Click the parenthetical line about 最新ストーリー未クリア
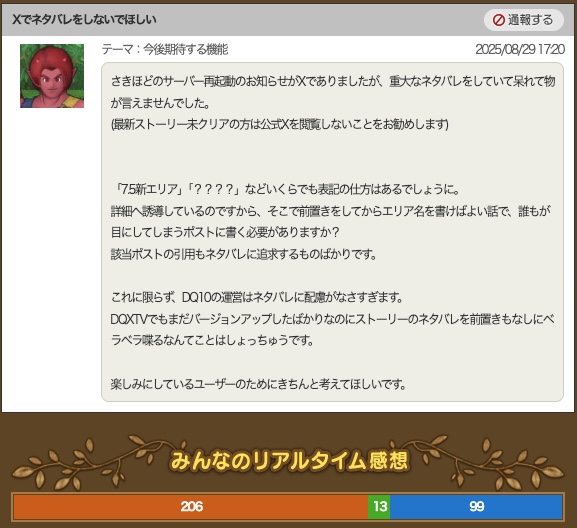The width and height of the screenshot is (577, 528). [x=280, y=124]
